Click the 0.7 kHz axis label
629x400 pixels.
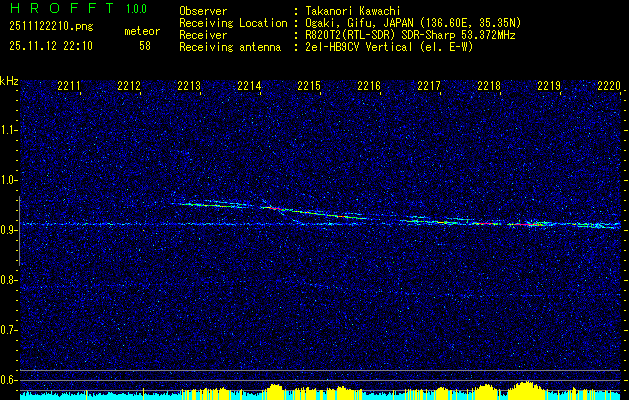pos(8,330)
